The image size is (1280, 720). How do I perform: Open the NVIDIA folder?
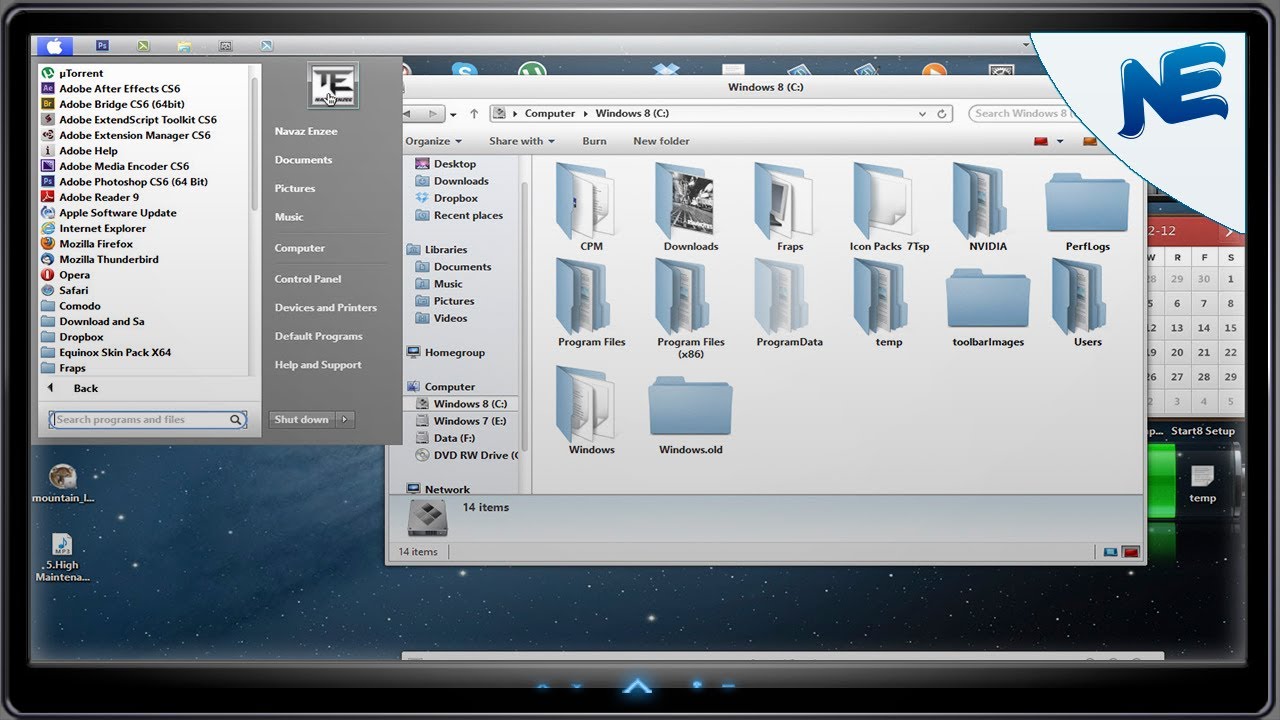988,207
